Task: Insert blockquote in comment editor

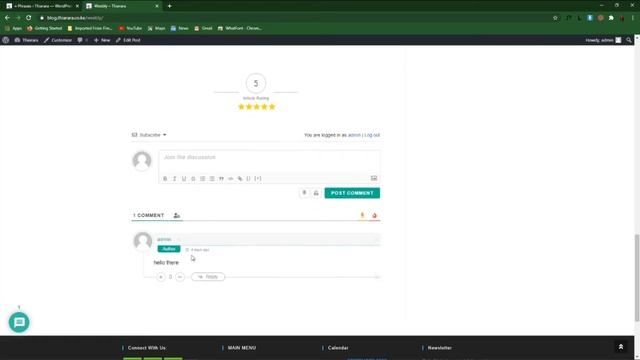Action: click(222, 179)
